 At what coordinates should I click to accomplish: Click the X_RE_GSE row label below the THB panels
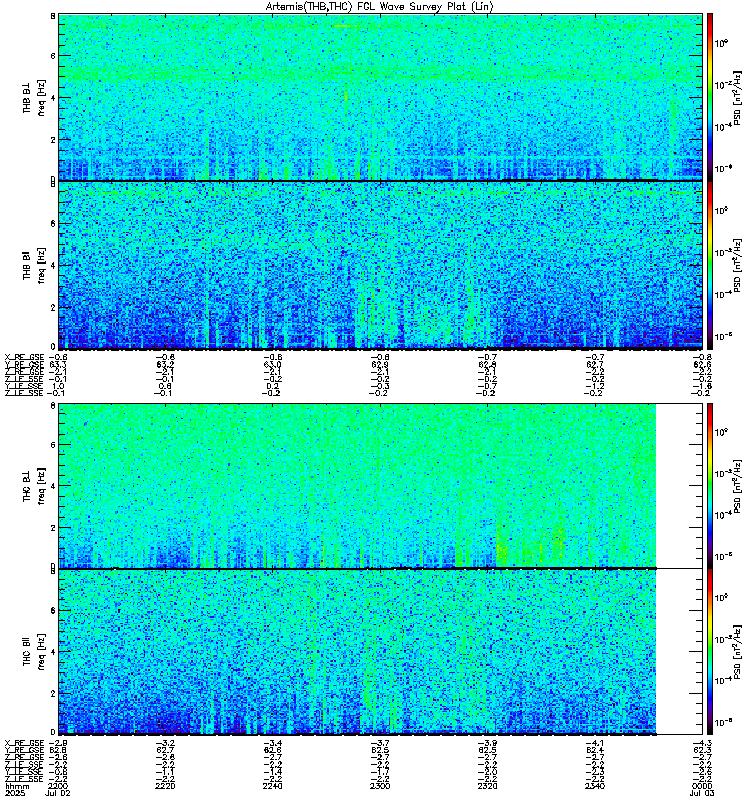click(24, 357)
